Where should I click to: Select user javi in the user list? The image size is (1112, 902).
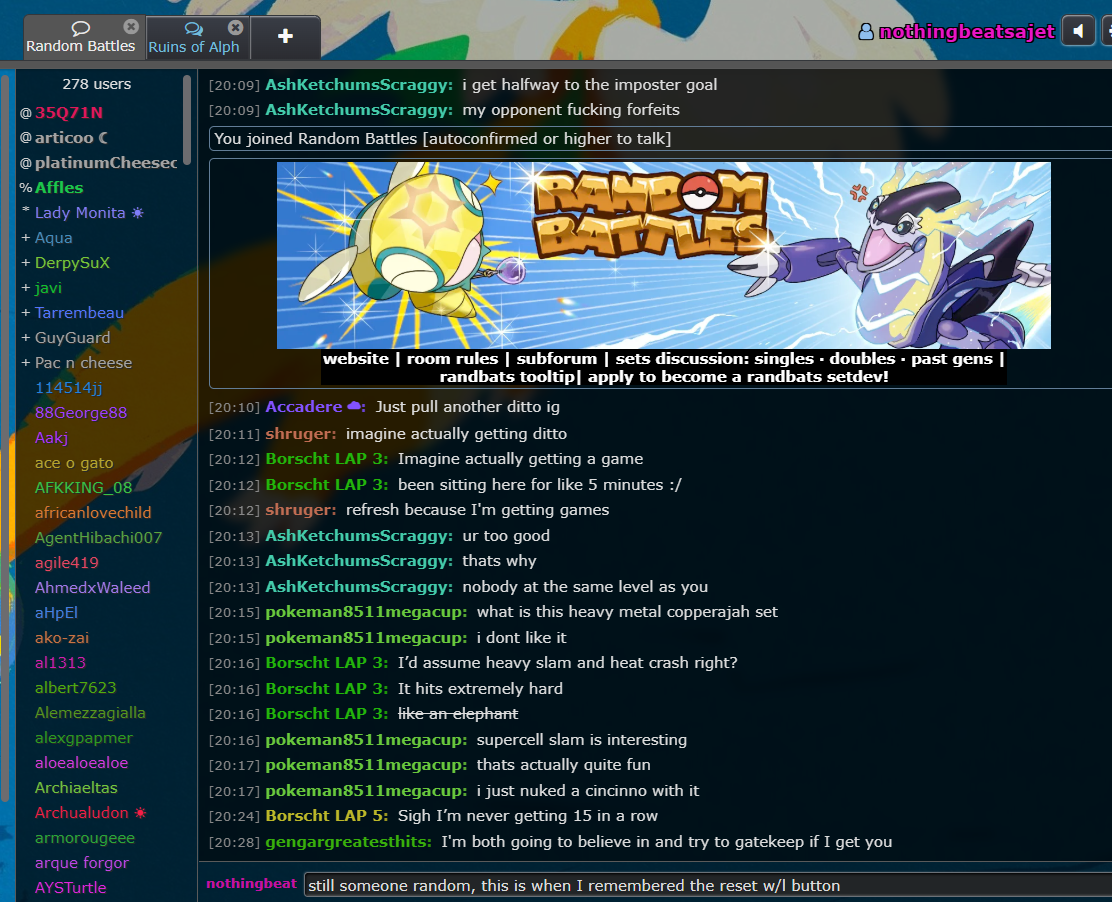click(48, 288)
